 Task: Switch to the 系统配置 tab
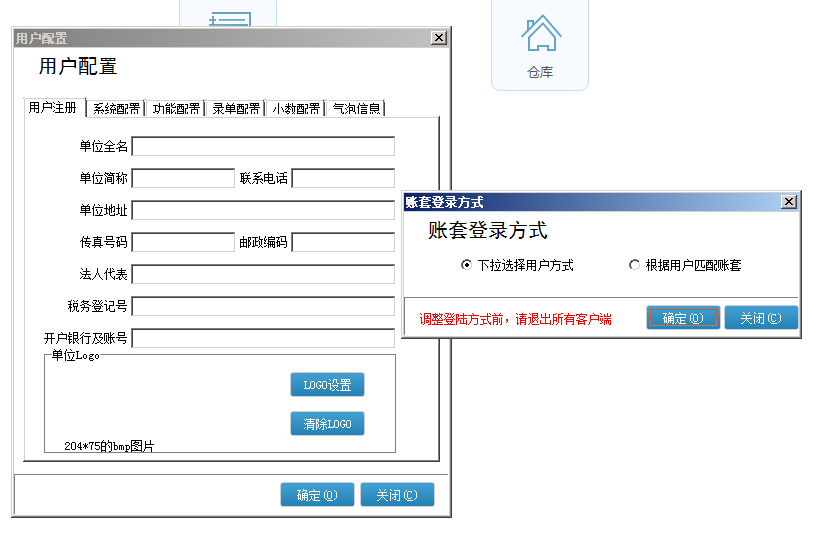click(x=116, y=109)
